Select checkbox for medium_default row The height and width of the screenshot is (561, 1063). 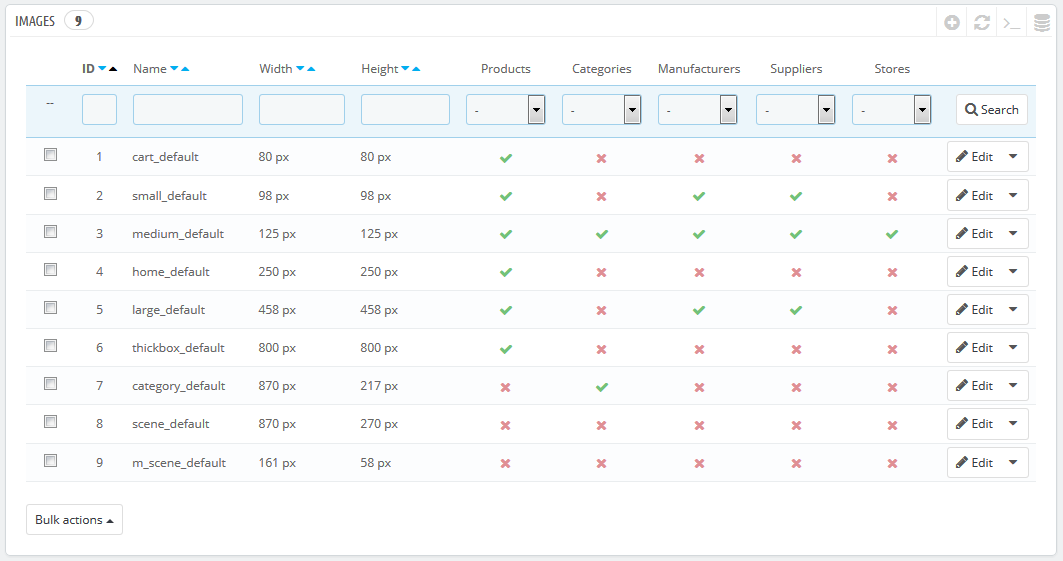tap(50, 231)
